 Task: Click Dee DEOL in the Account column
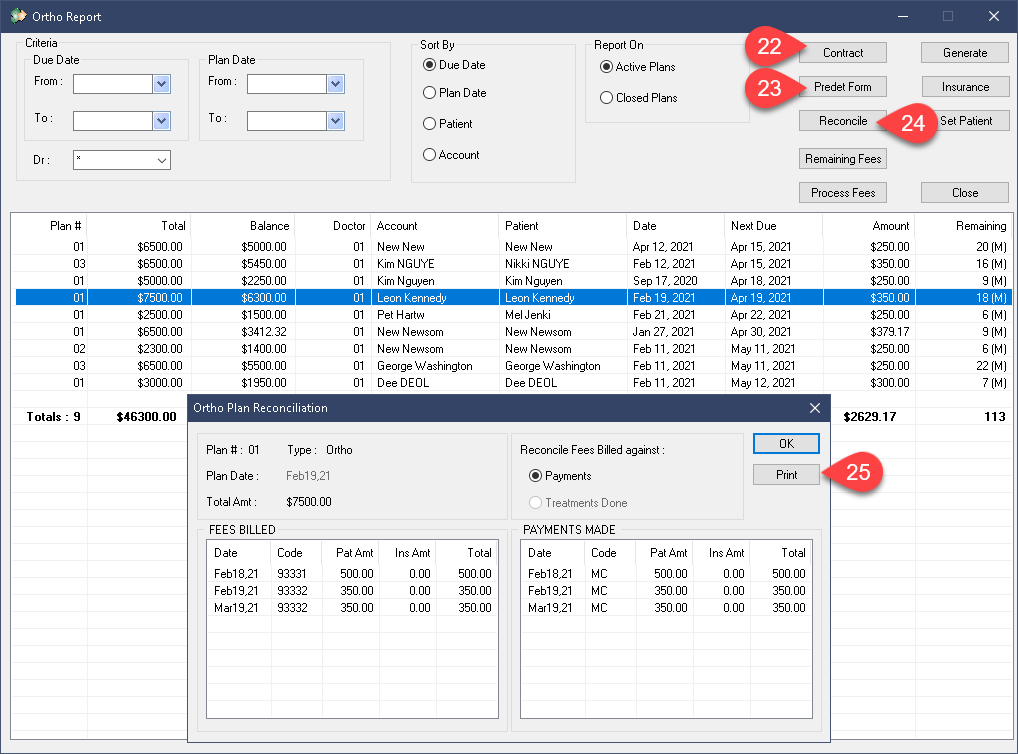point(403,383)
